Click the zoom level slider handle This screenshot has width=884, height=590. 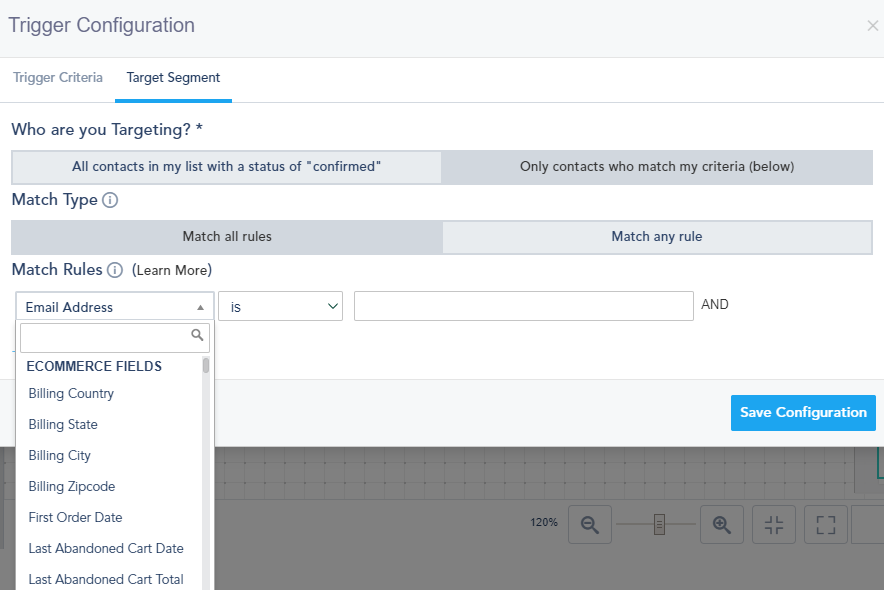click(659, 524)
